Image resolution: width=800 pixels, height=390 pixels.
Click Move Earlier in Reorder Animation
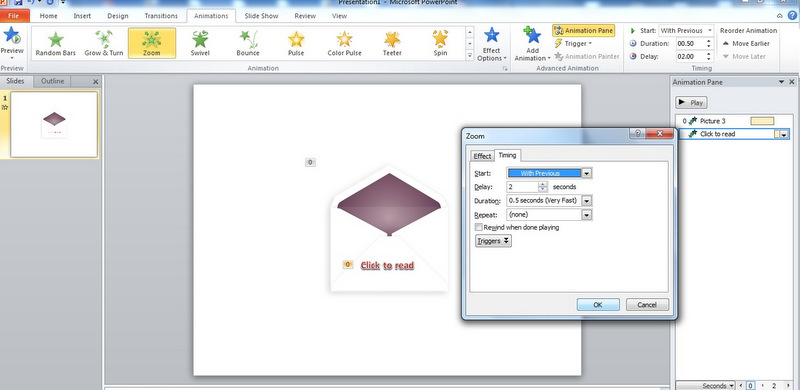746,43
